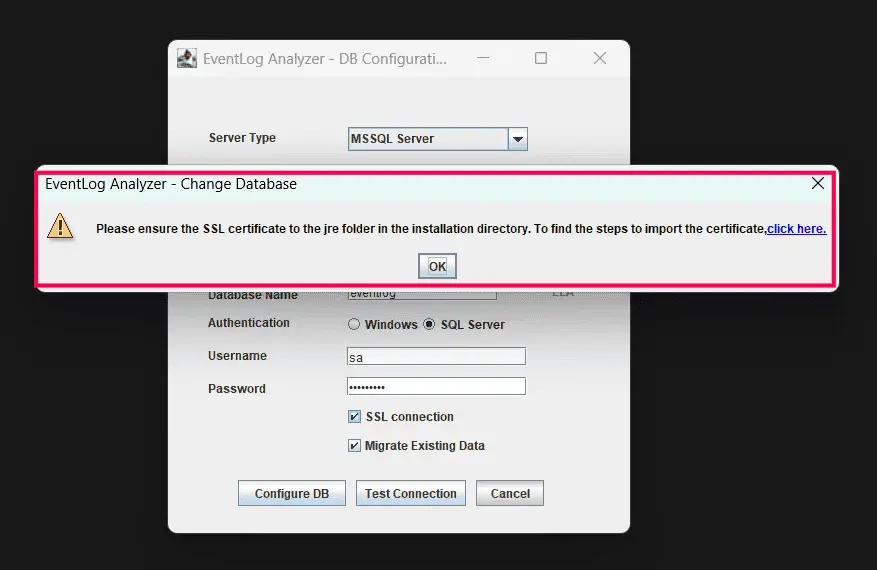Screen dimensions: 877x570
Task: Click the Configure DB button
Action: pos(292,493)
